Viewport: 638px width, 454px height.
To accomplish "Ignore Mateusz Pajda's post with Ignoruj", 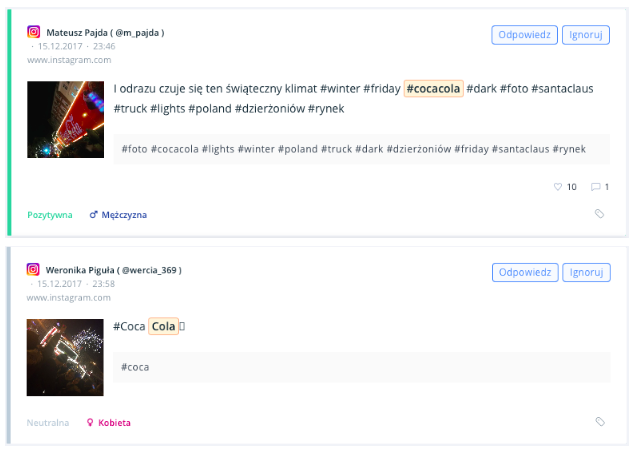I will pos(586,35).
